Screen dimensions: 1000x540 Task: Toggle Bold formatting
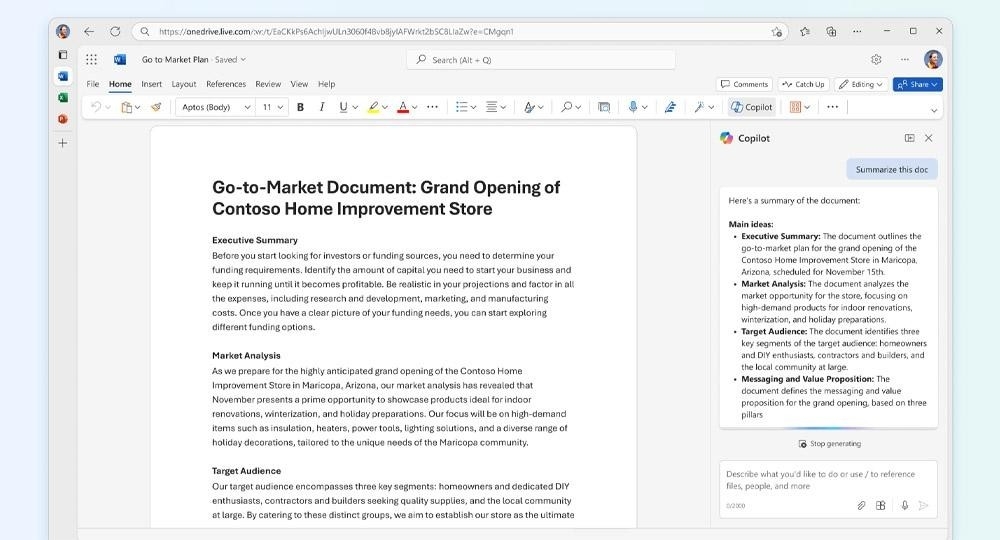pos(300,107)
